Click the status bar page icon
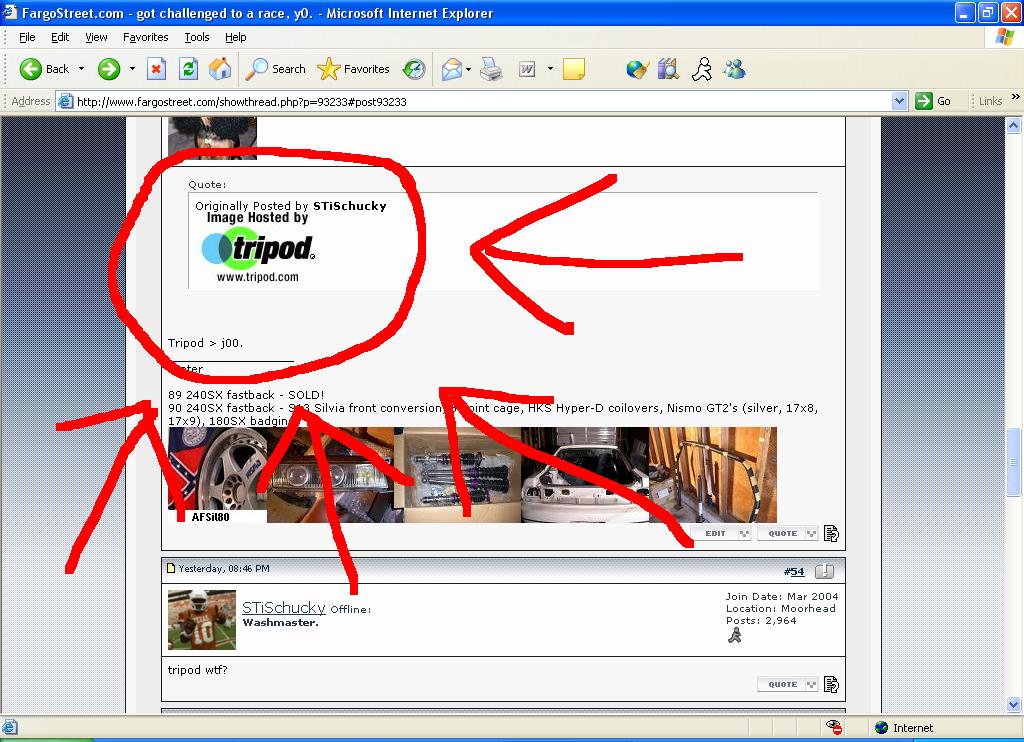Image resolution: width=1024 pixels, height=742 pixels. (9, 727)
